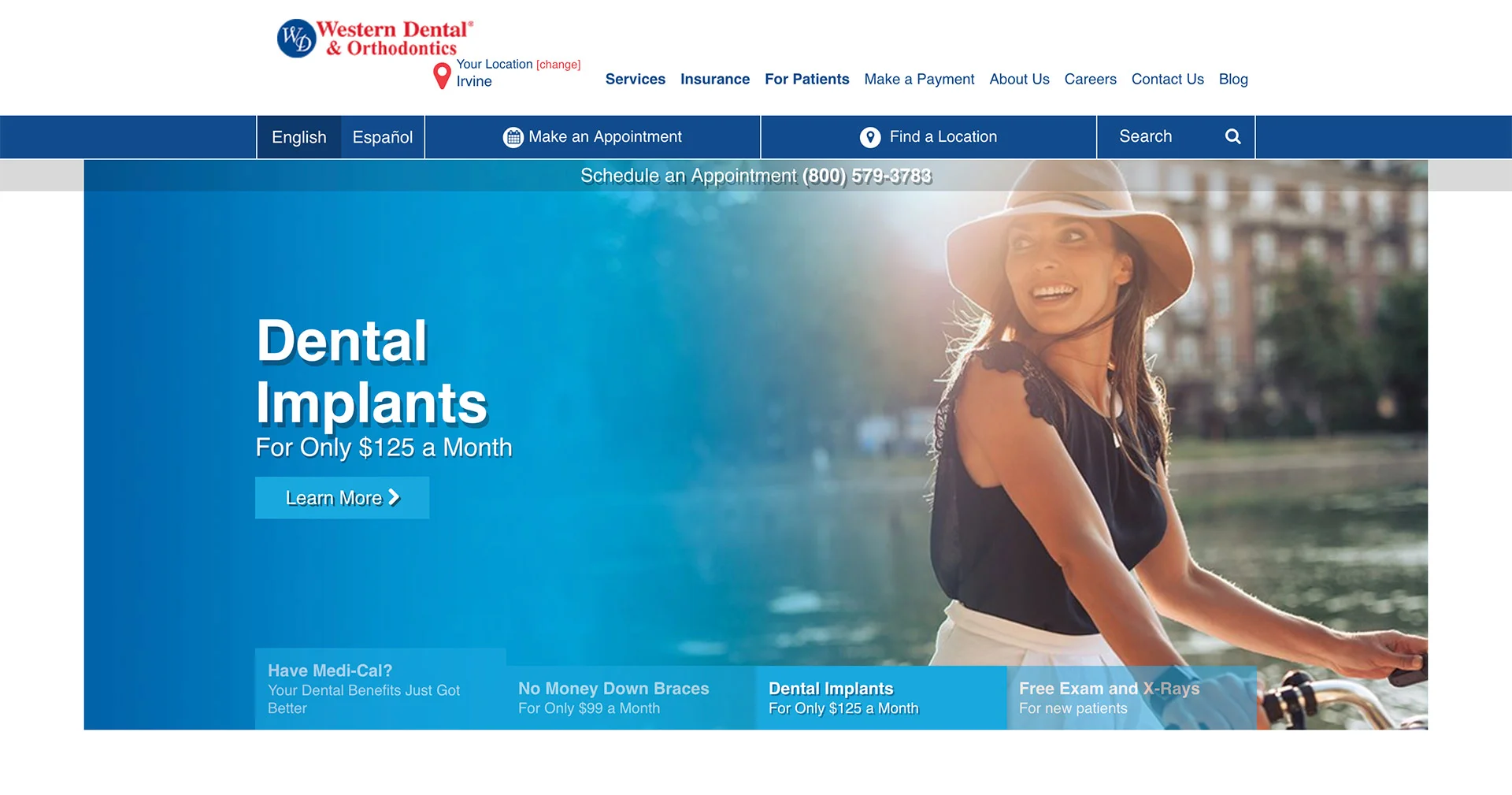Select the Free Exam and X-Rays slide tab

tap(1132, 698)
